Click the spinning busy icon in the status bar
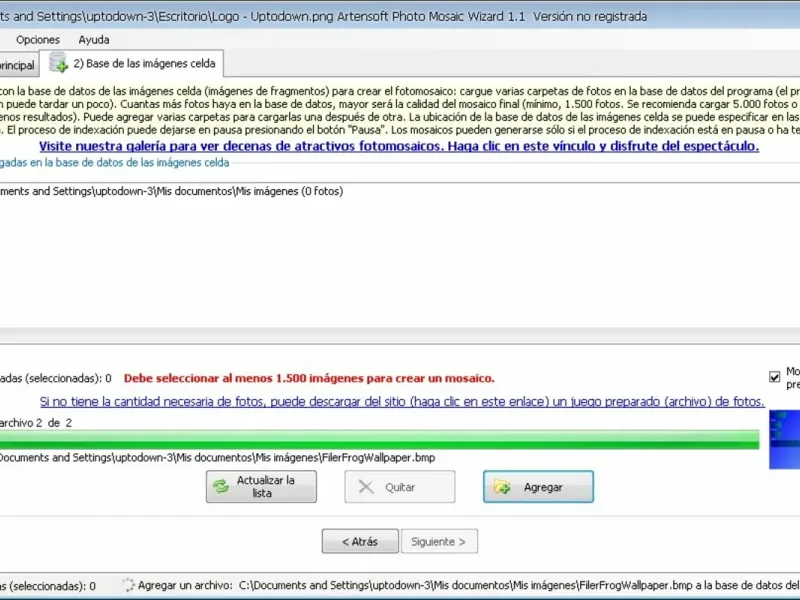 128,585
